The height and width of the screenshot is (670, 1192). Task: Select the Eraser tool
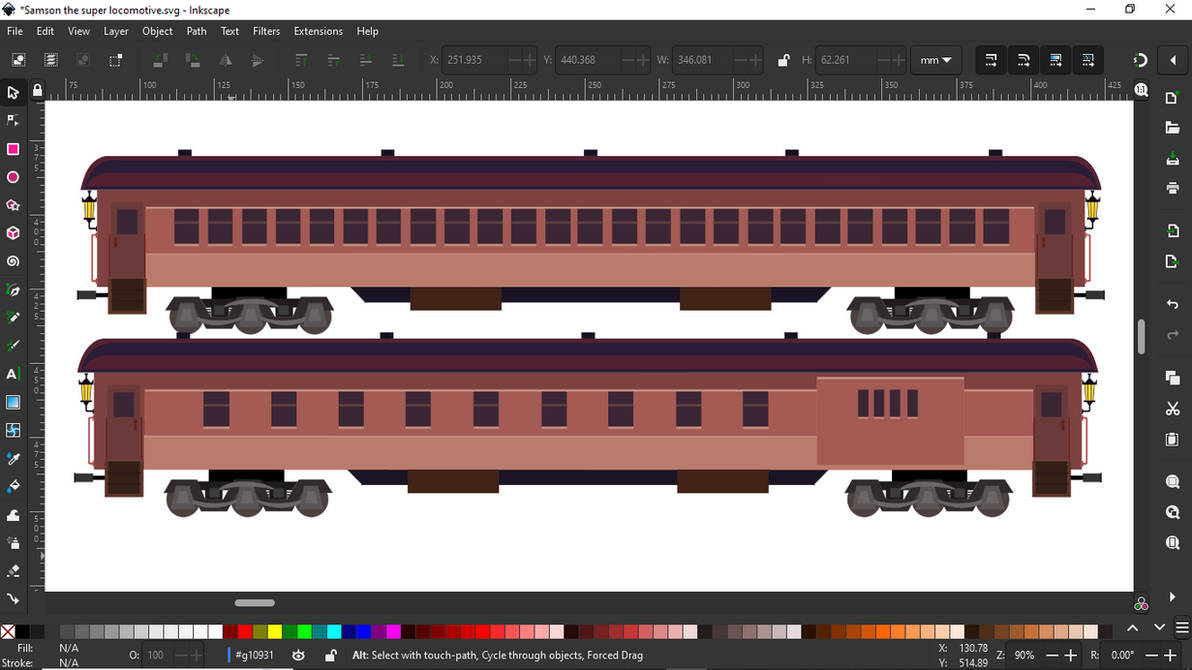[13, 571]
